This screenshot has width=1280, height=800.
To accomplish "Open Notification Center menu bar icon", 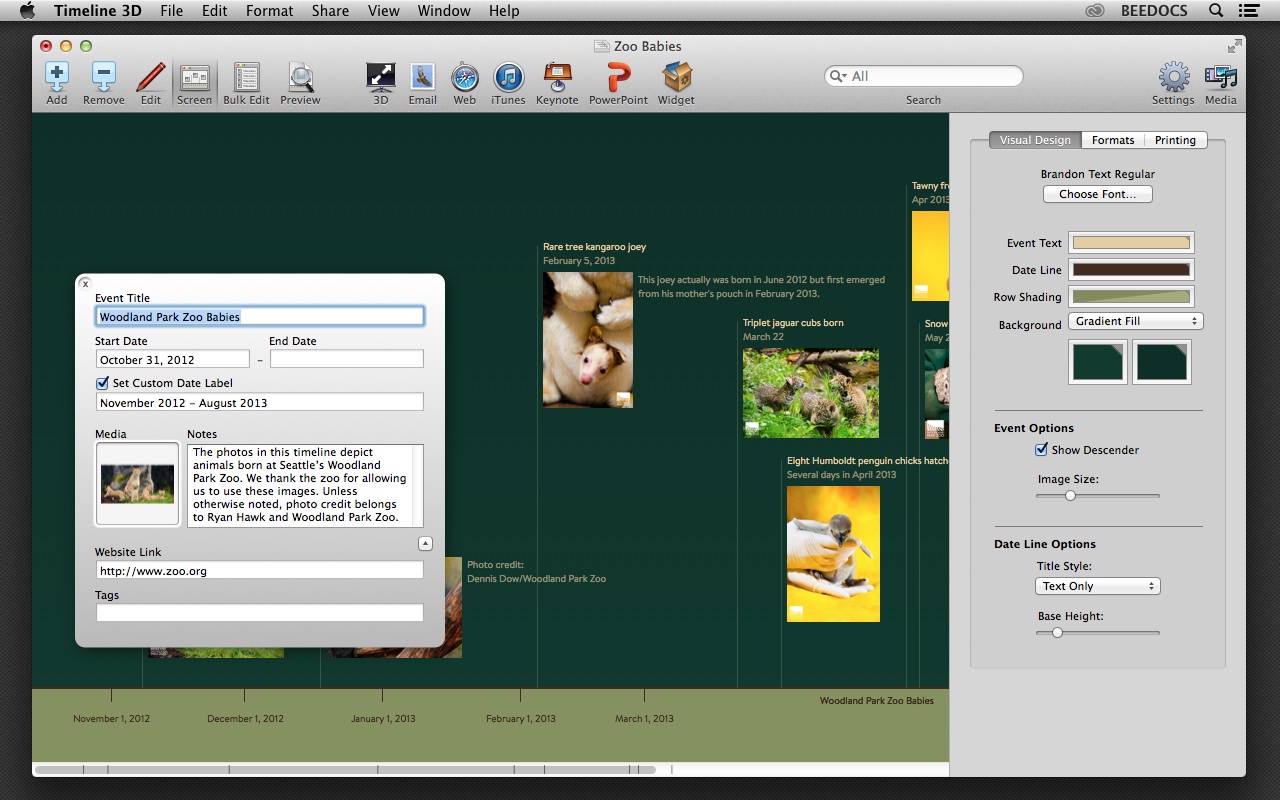I will [x=1248, y=11].
